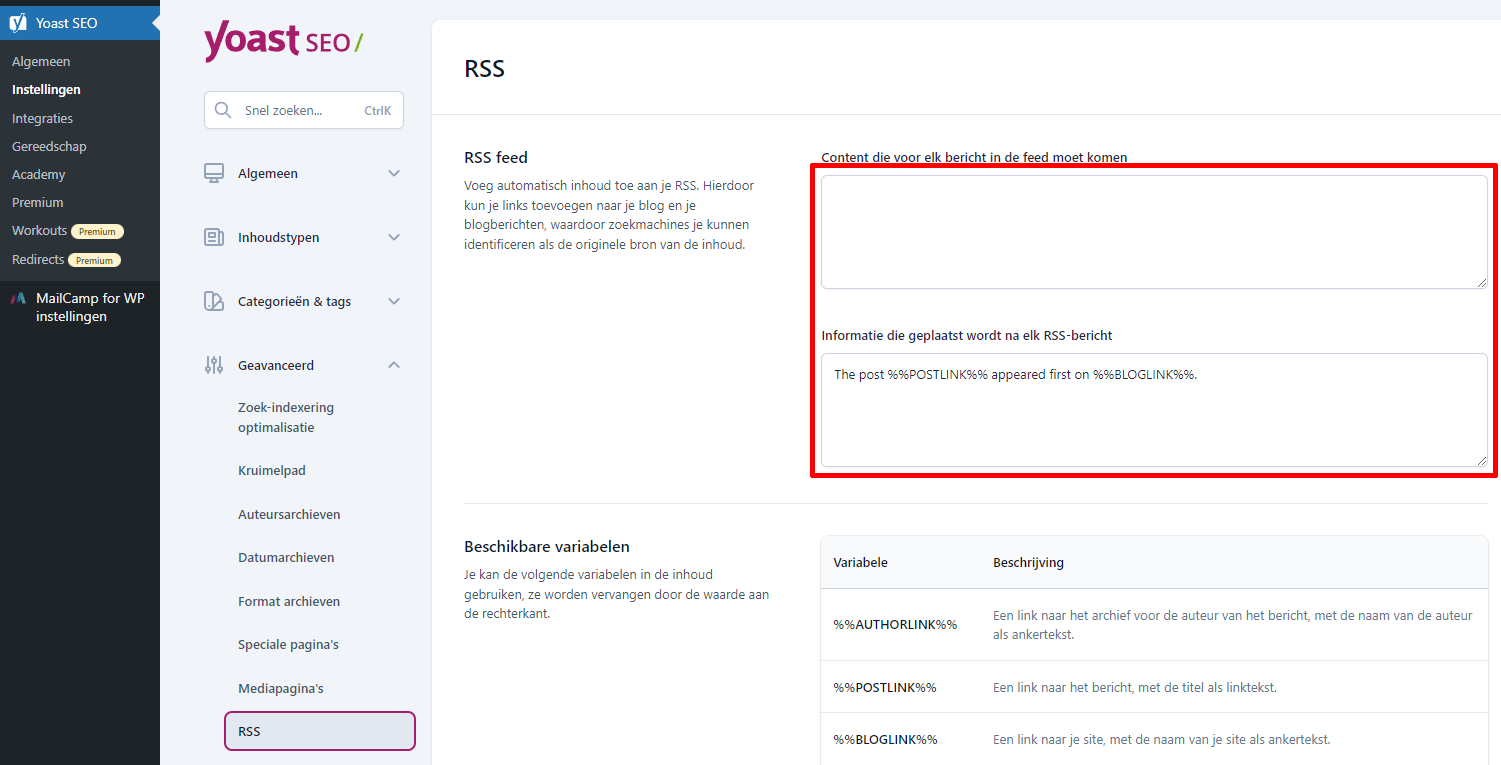The width and height of the screenshot is (1501, 765).
Task: Click the AUTHORLINK description text
Action: (x=1233, y=625)
